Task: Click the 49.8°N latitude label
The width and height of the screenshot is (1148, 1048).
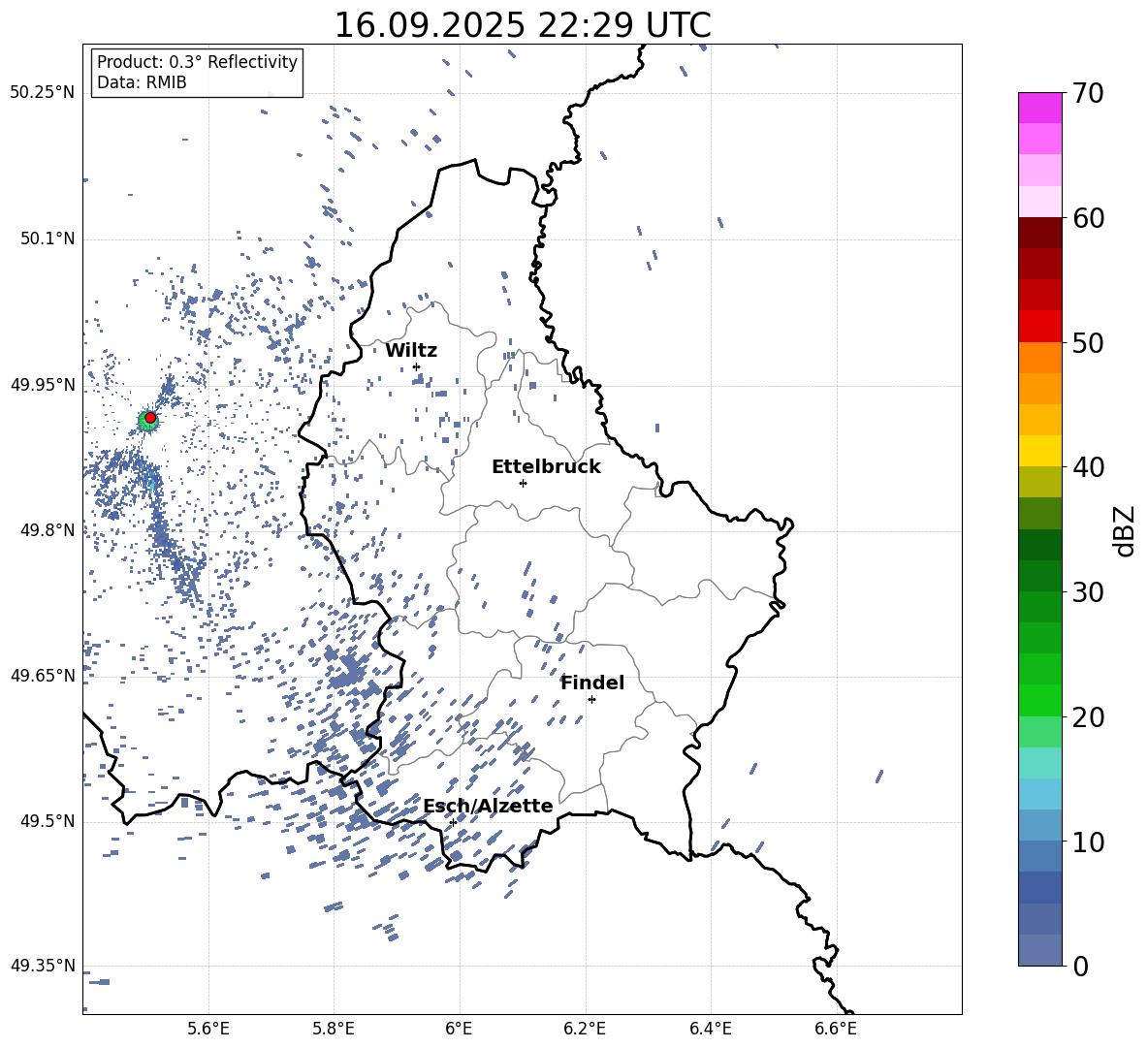Action: (47, 530)
